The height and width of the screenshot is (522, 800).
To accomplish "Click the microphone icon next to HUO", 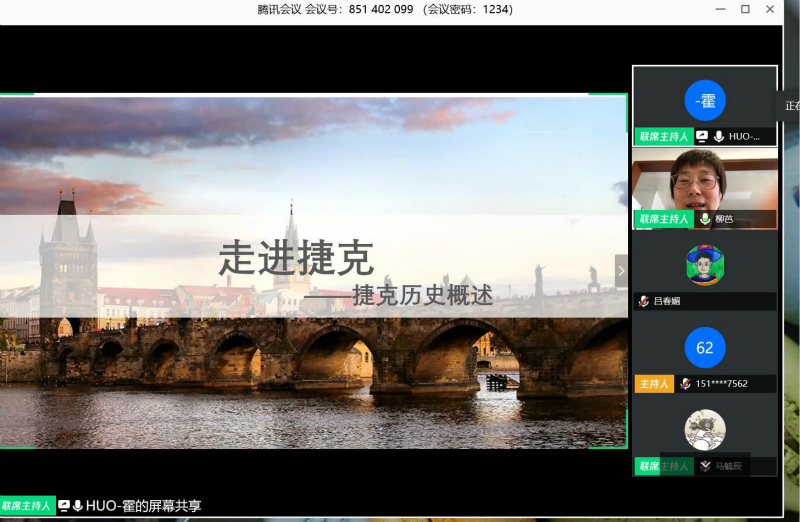I will pos(718,136).
